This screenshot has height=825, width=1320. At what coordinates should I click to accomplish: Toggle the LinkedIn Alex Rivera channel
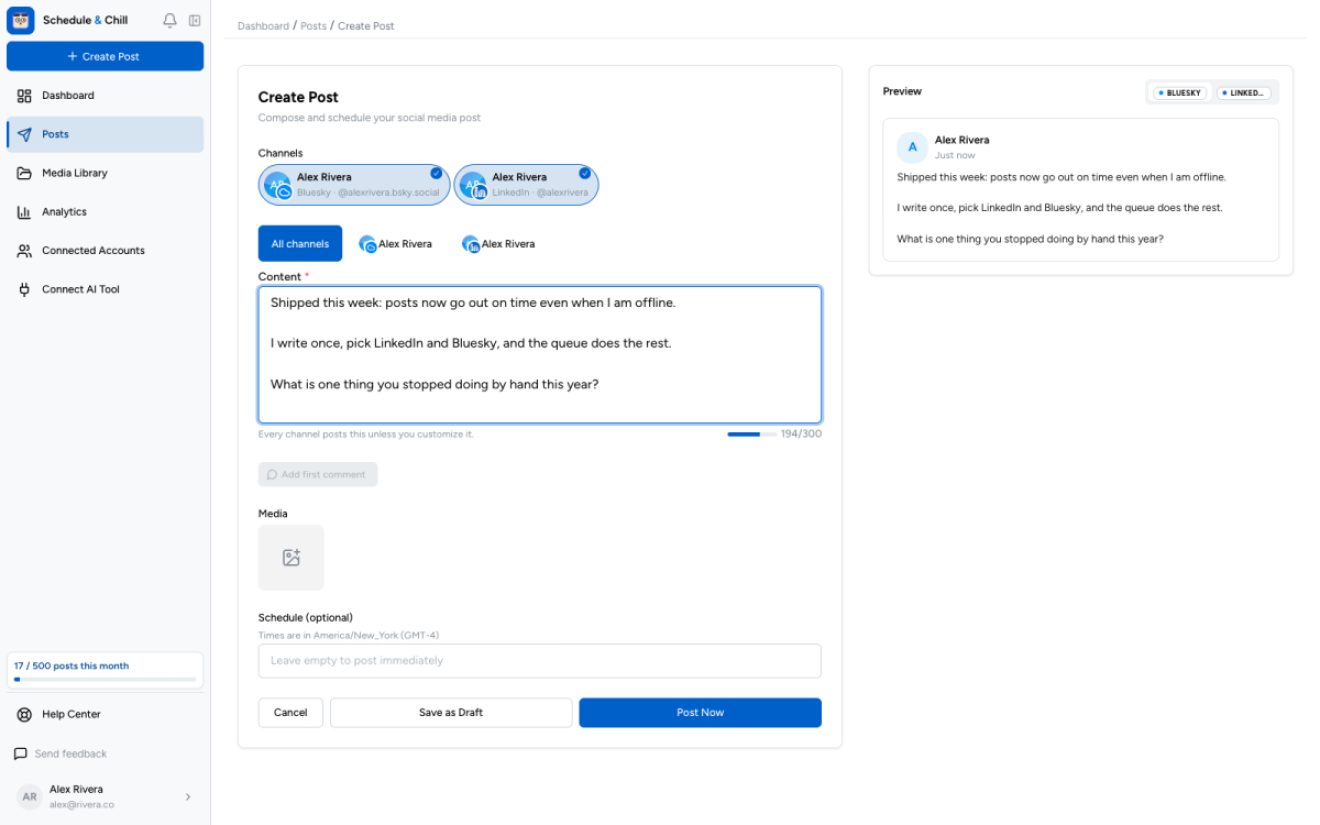tap(526, 184)
